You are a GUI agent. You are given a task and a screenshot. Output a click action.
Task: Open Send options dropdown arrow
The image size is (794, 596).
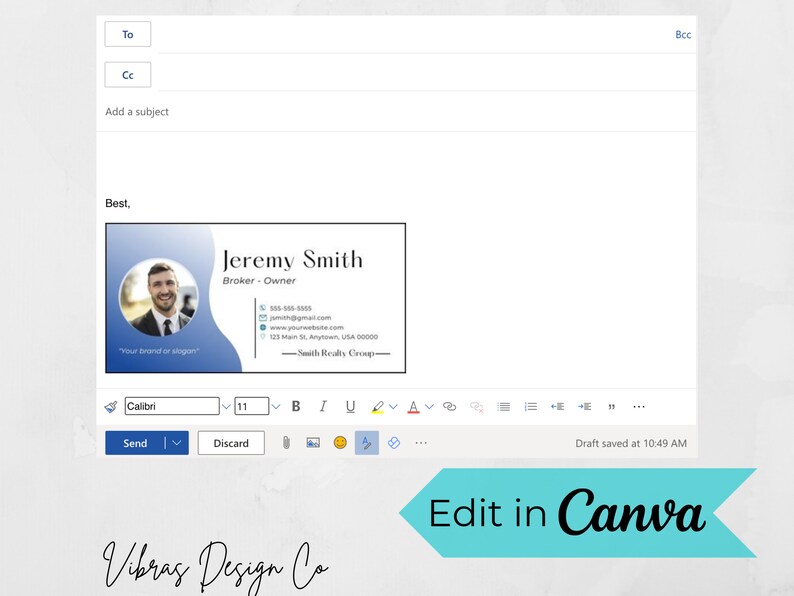click(177, 443)
